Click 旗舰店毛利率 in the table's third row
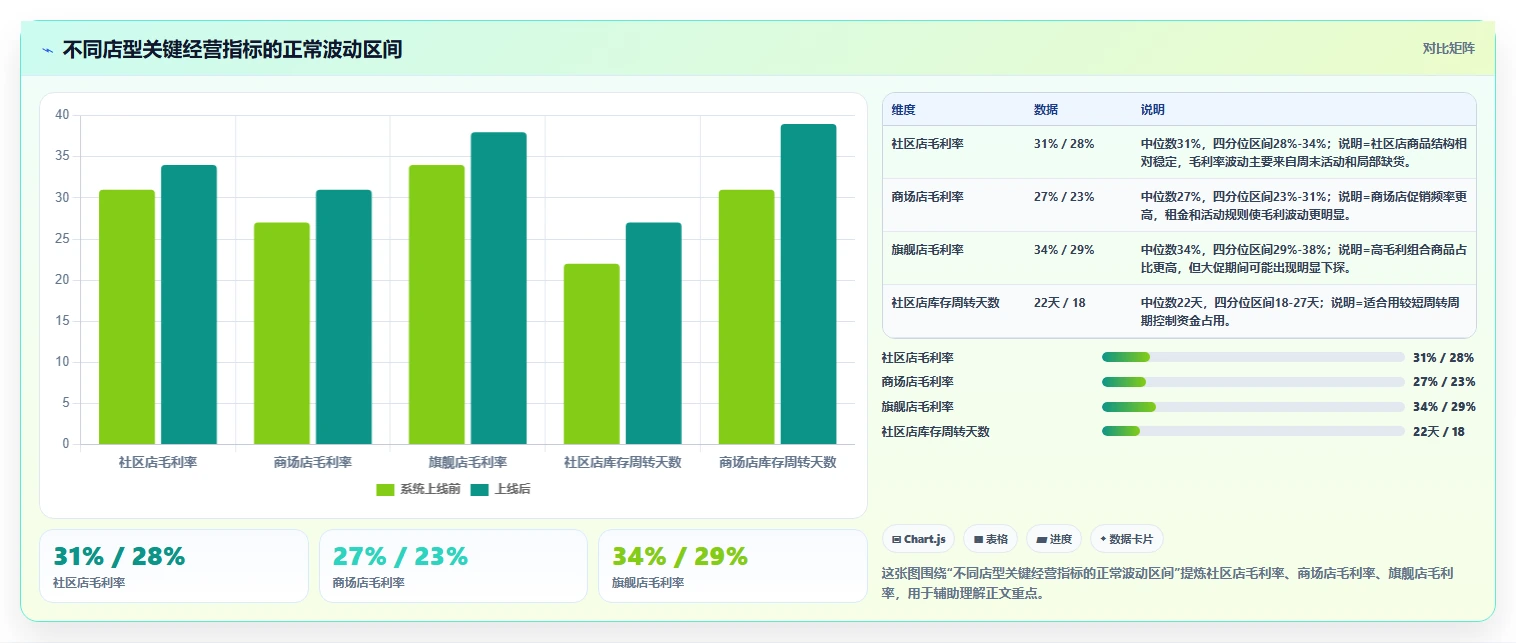The image size is (1516, 643). click(928, 250)
